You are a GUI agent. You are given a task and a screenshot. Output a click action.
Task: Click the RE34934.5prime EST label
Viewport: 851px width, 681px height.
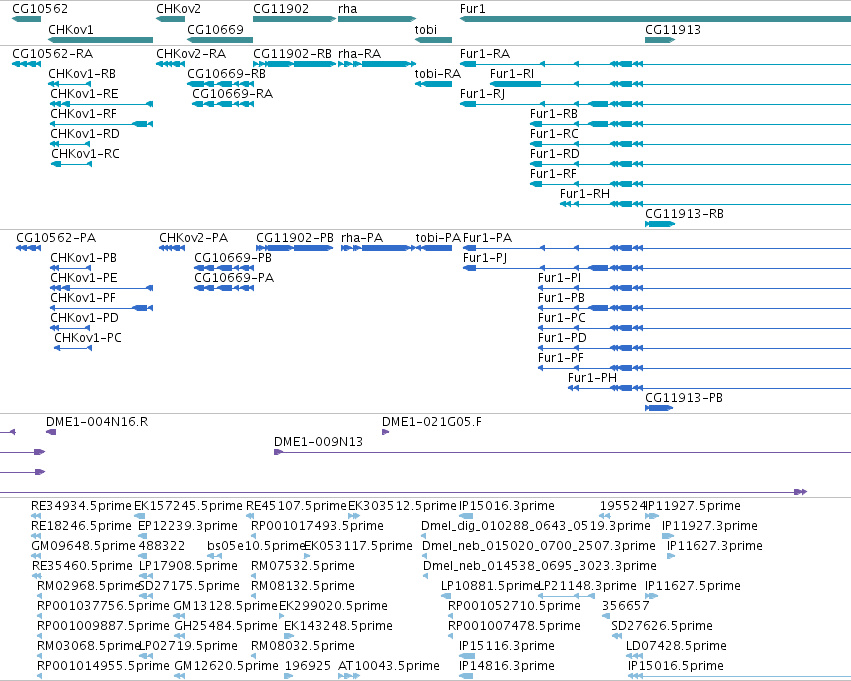[81, 506]
